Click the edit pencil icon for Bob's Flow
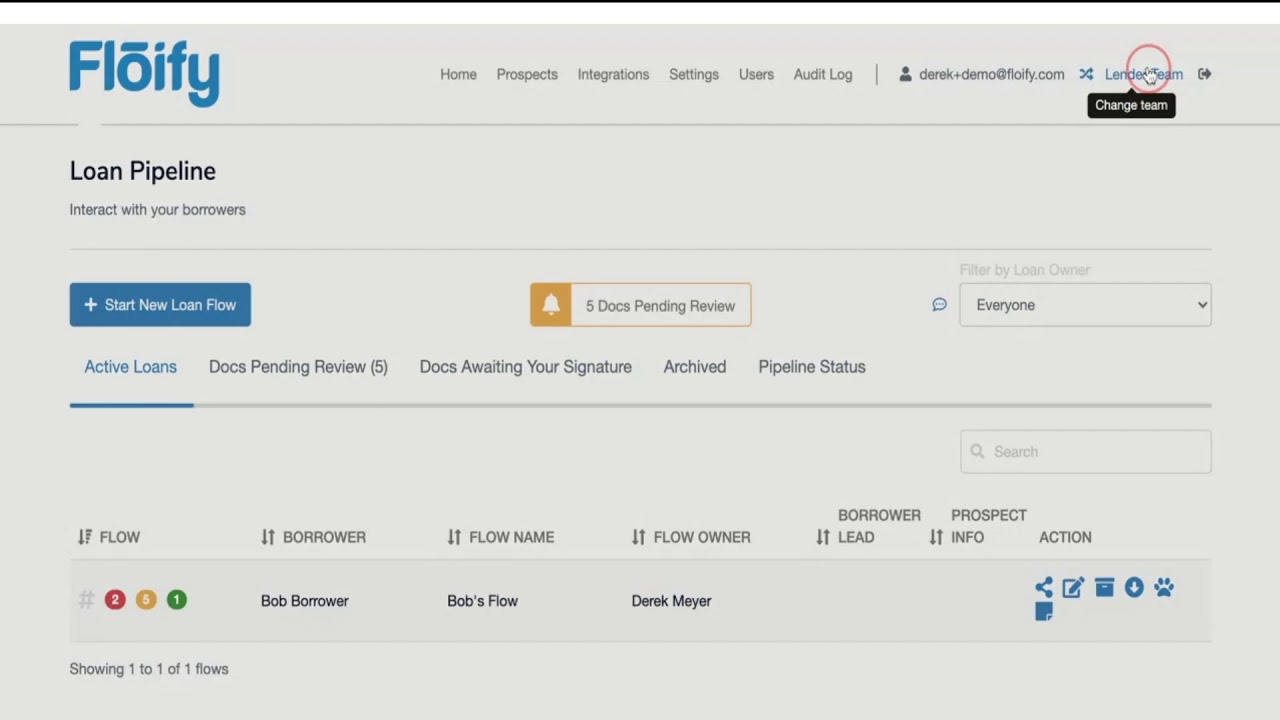This screenshot has height=720, width=1280. pyautogui.click(x=1073, y=588)
